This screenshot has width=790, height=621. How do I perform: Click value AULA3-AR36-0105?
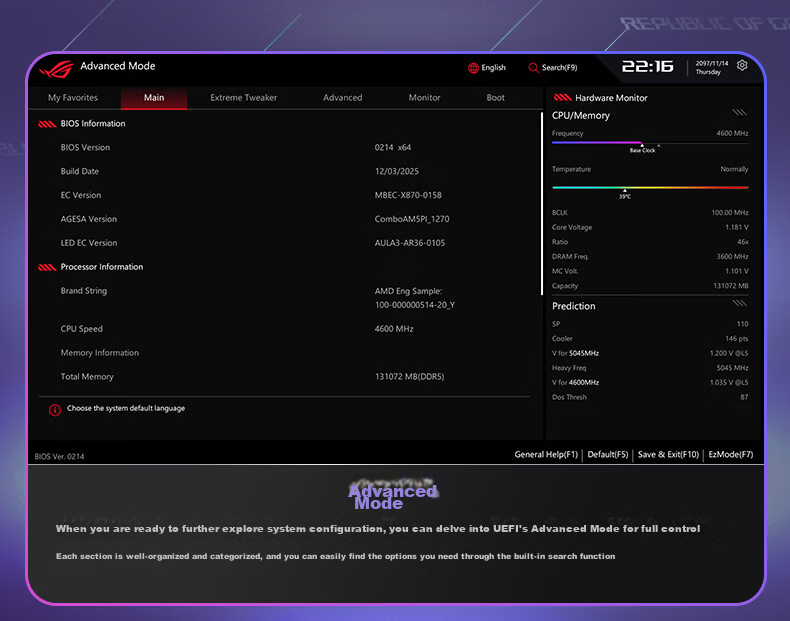410,243
